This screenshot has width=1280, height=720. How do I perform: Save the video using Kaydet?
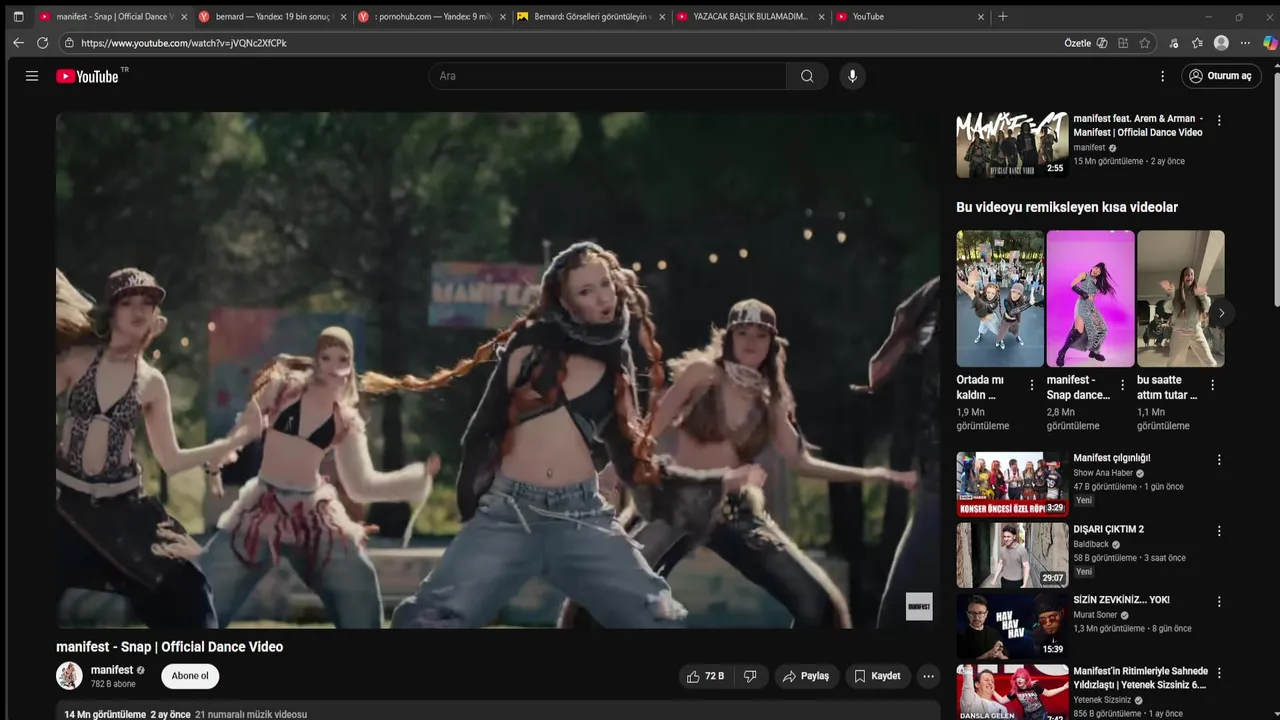(x=878, y=676)
